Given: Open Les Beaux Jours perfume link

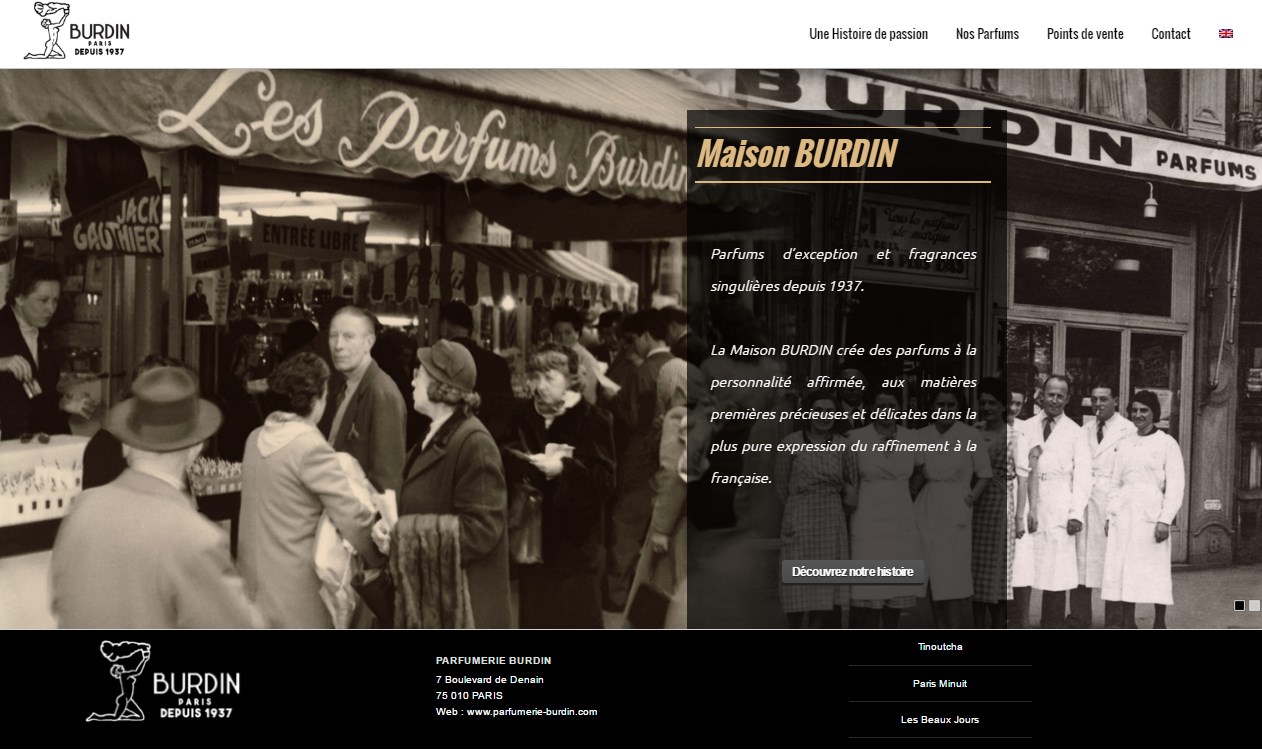Looking at the screenshot, I should tap(940, 720).
